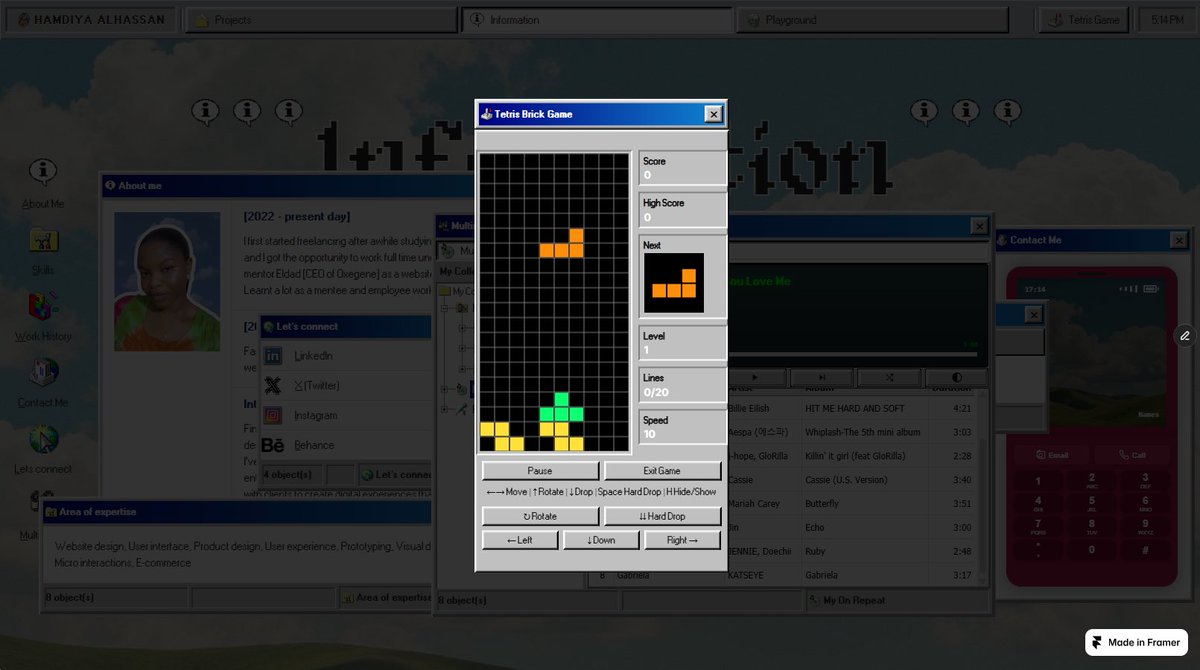Toggle shuffle in the music player

coord(889,378)
